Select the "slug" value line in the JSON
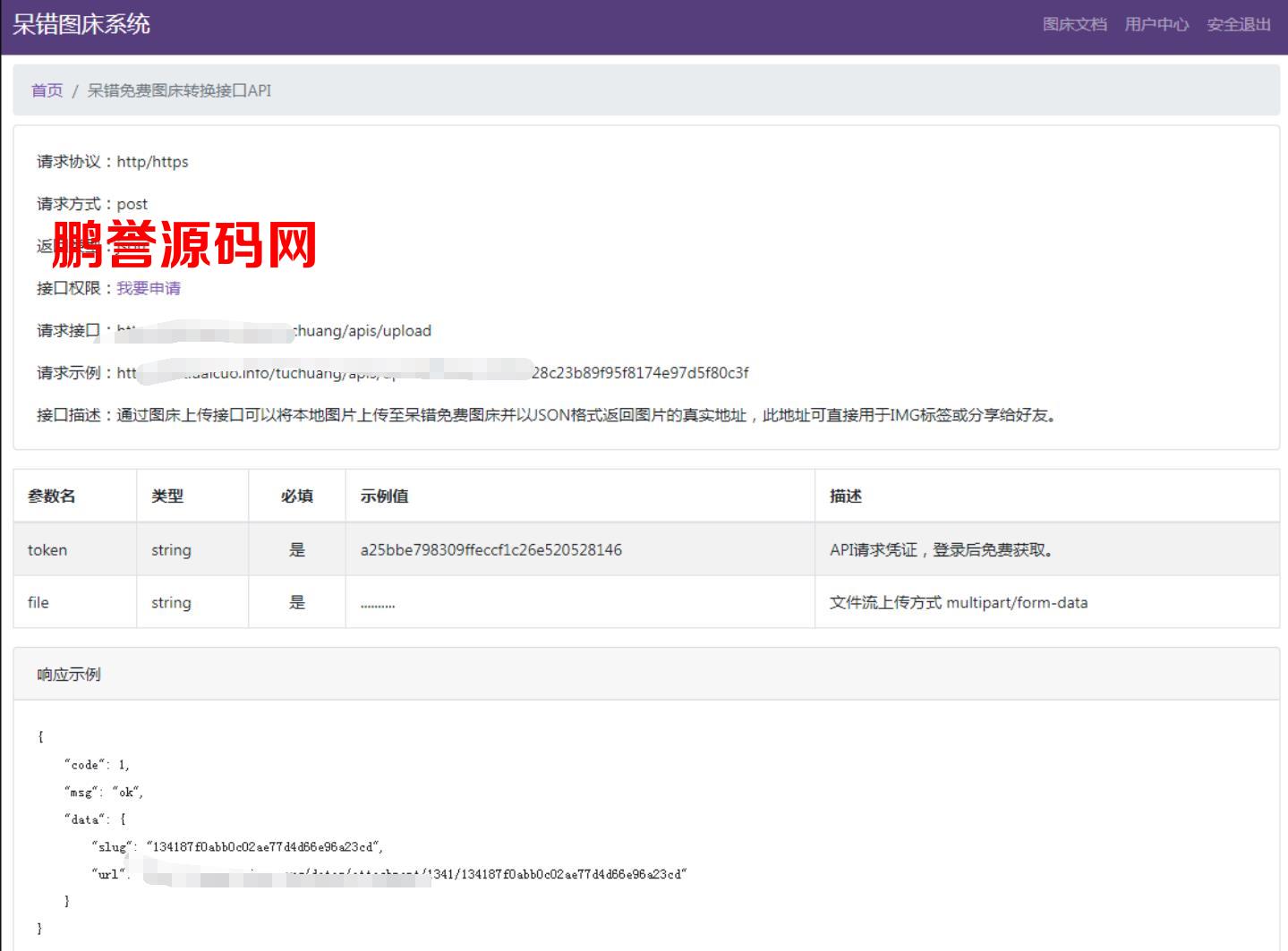1288x951 pixels. click(237, 846)
